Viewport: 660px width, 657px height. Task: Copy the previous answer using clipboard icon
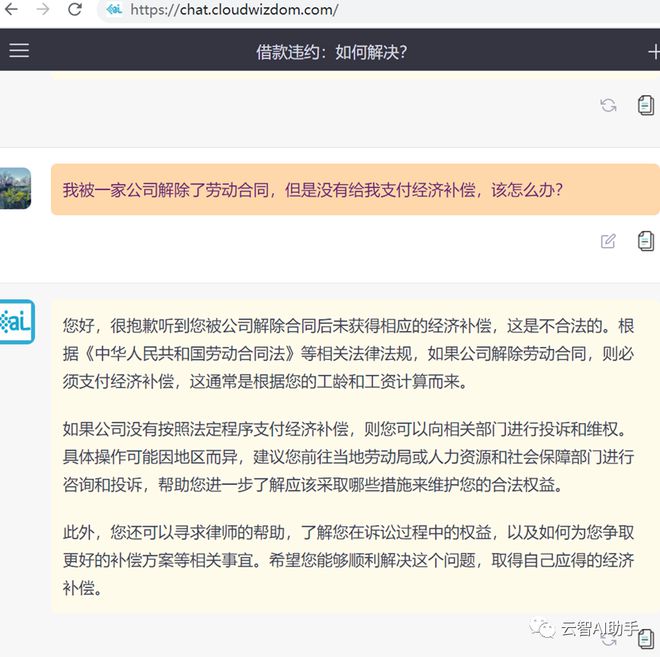tap(646, 105)
